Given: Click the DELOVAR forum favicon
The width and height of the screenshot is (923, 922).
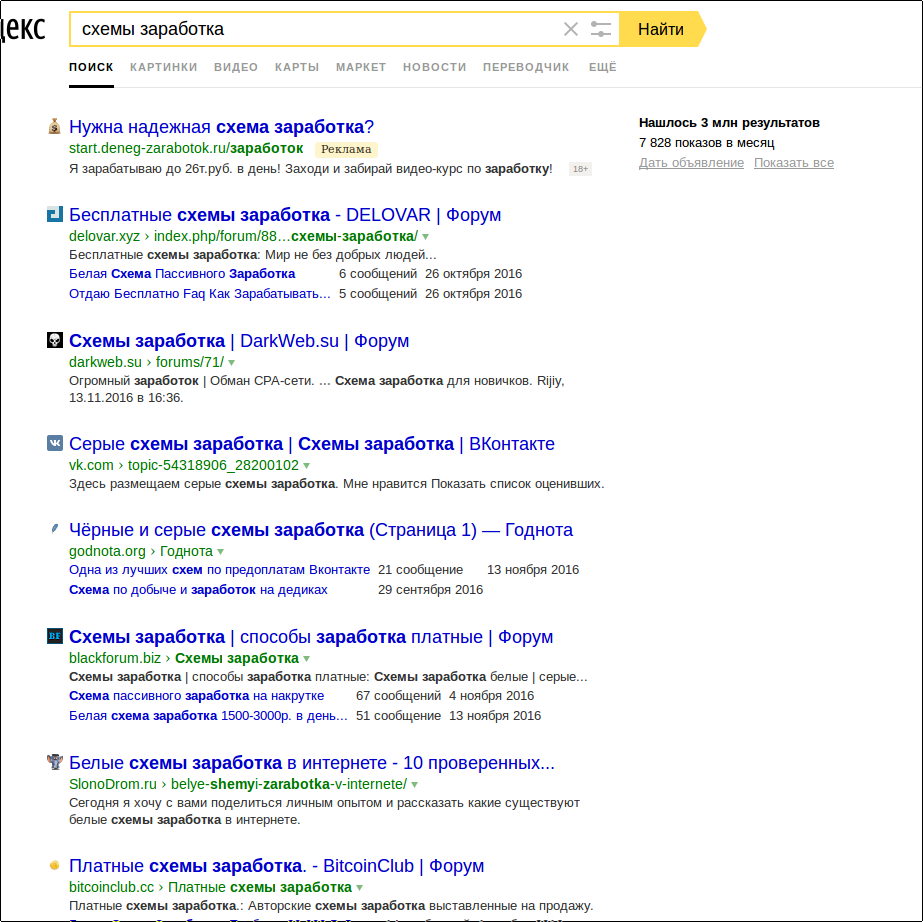Looking at the screenshot, I should pyautogui.click(x=55, y=214).
